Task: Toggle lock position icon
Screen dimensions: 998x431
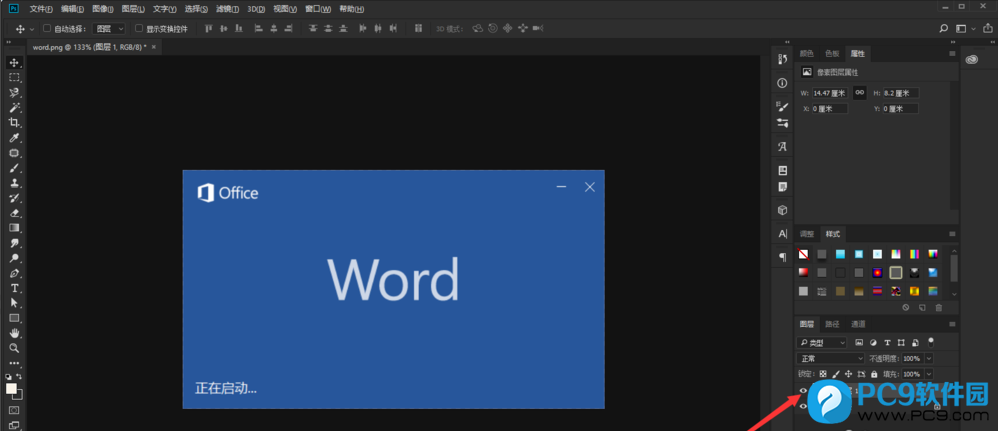Action: [x=848, y=374]
